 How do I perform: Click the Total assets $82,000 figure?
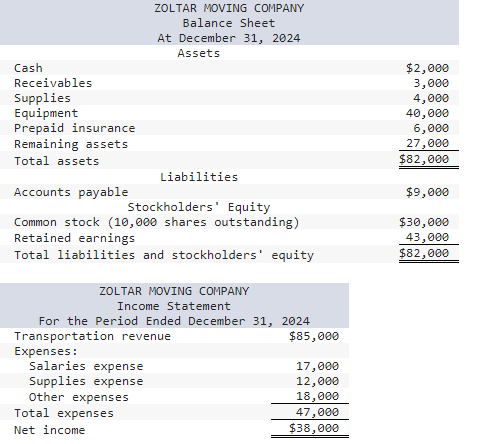coord(424,159)
